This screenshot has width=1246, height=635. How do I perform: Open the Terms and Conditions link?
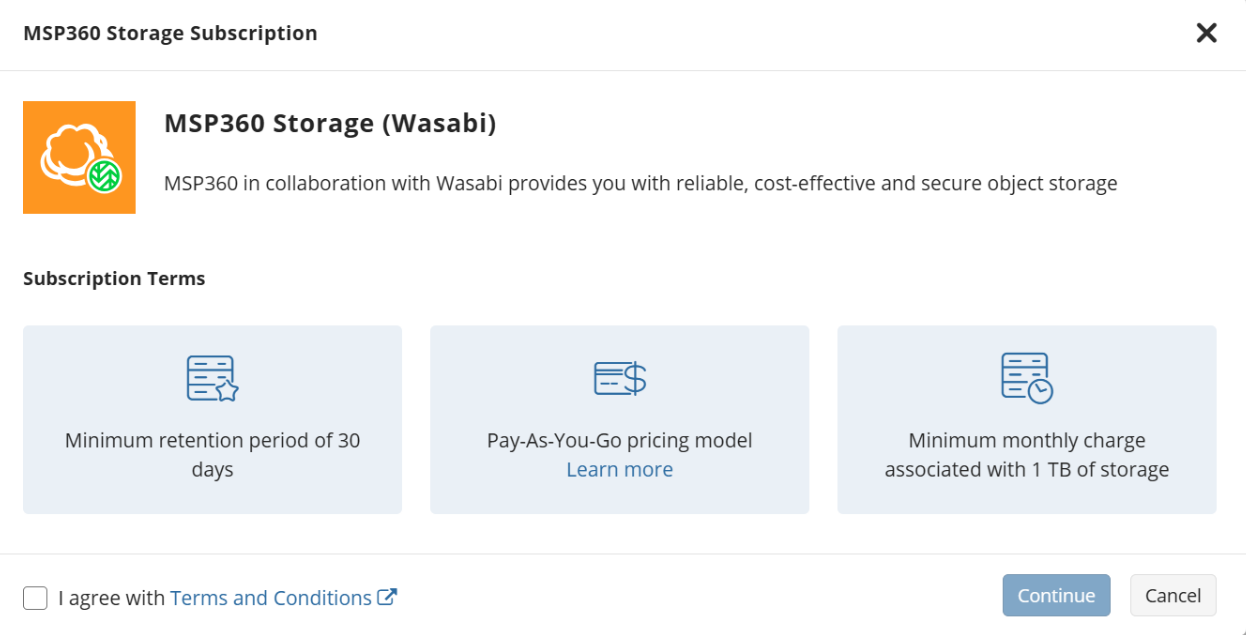271,598
